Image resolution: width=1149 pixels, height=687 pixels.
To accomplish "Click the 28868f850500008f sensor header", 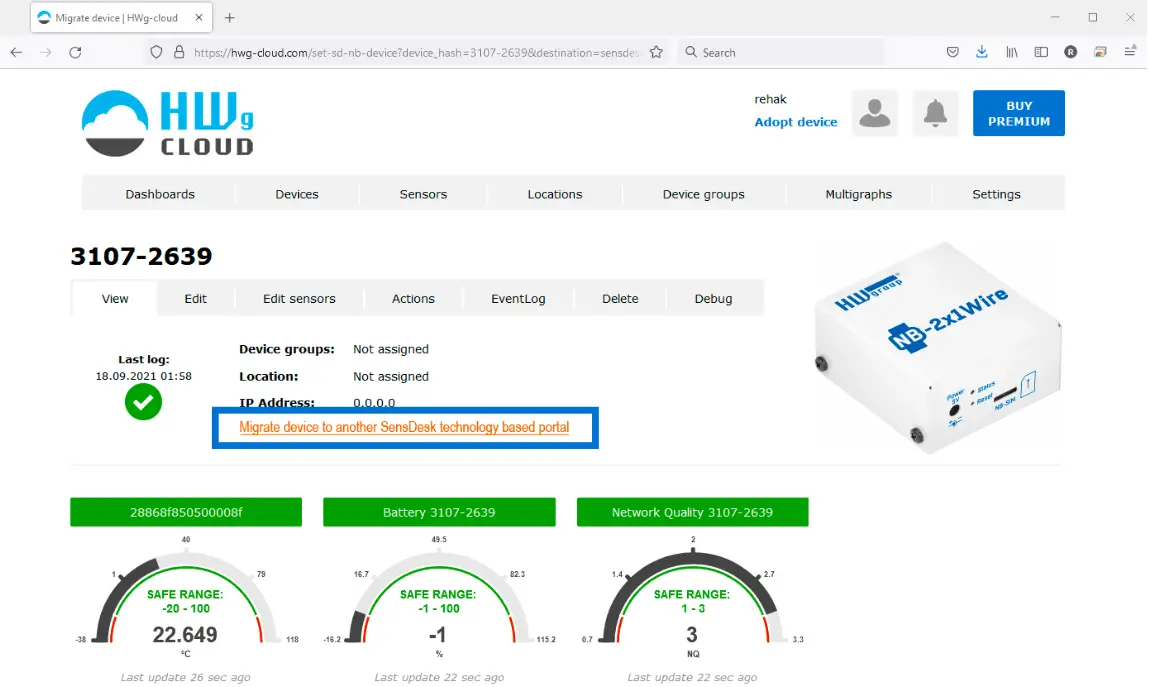I will tap(186, 512).
